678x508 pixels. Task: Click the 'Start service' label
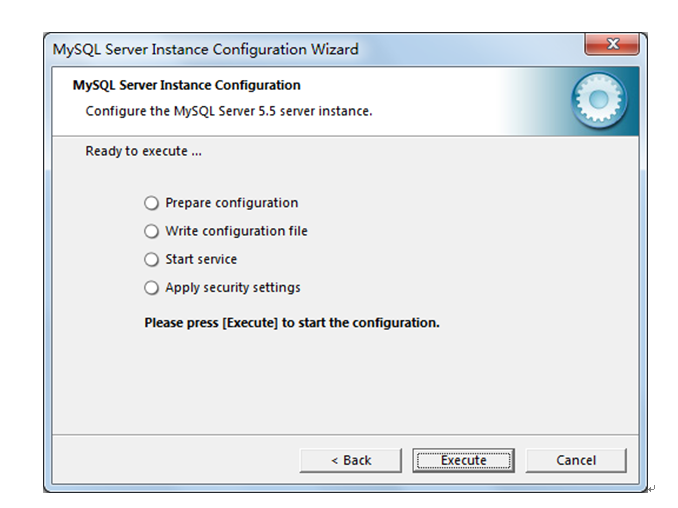pos(201,259)
